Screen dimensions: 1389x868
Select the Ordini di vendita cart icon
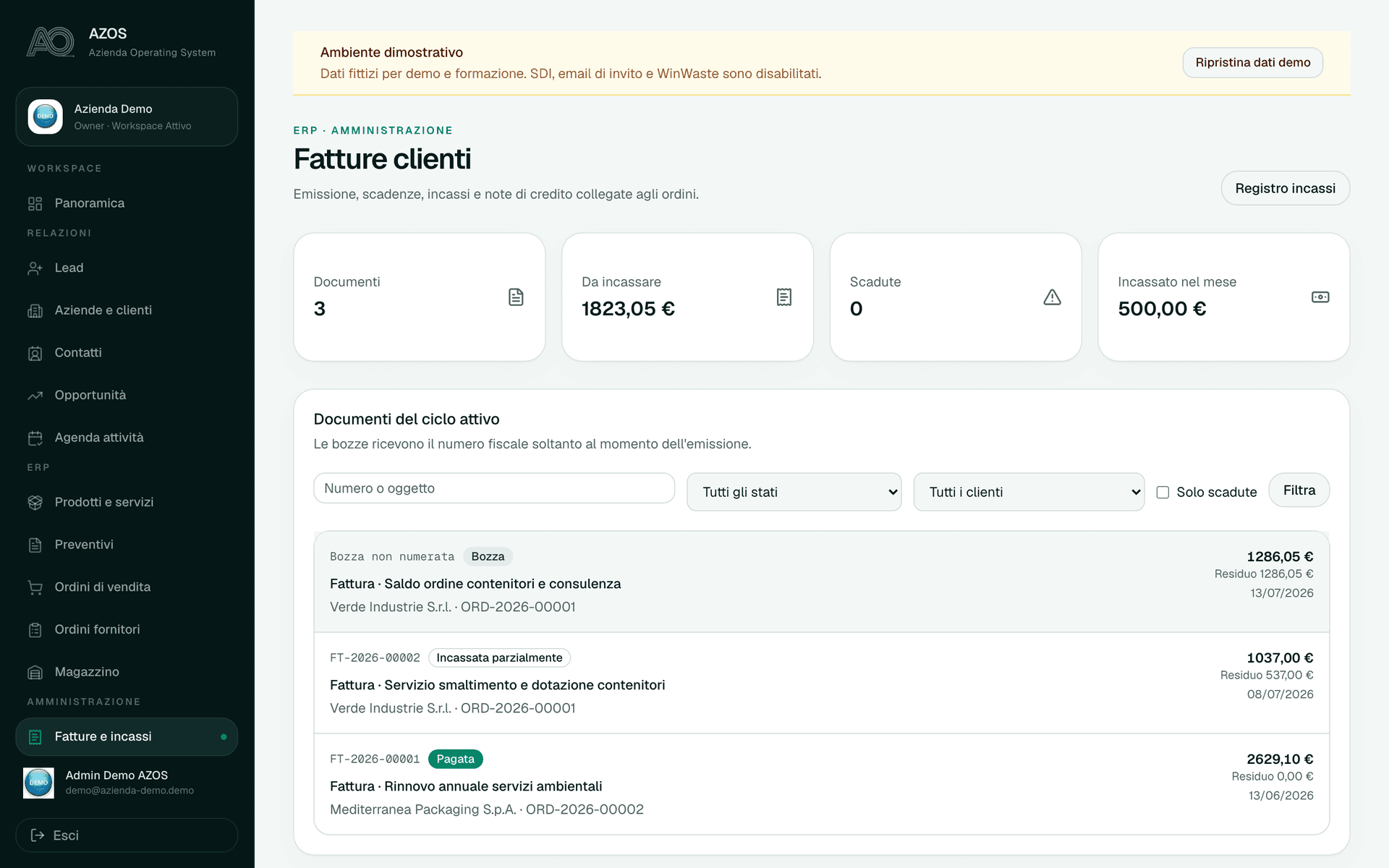click(35, 587)
